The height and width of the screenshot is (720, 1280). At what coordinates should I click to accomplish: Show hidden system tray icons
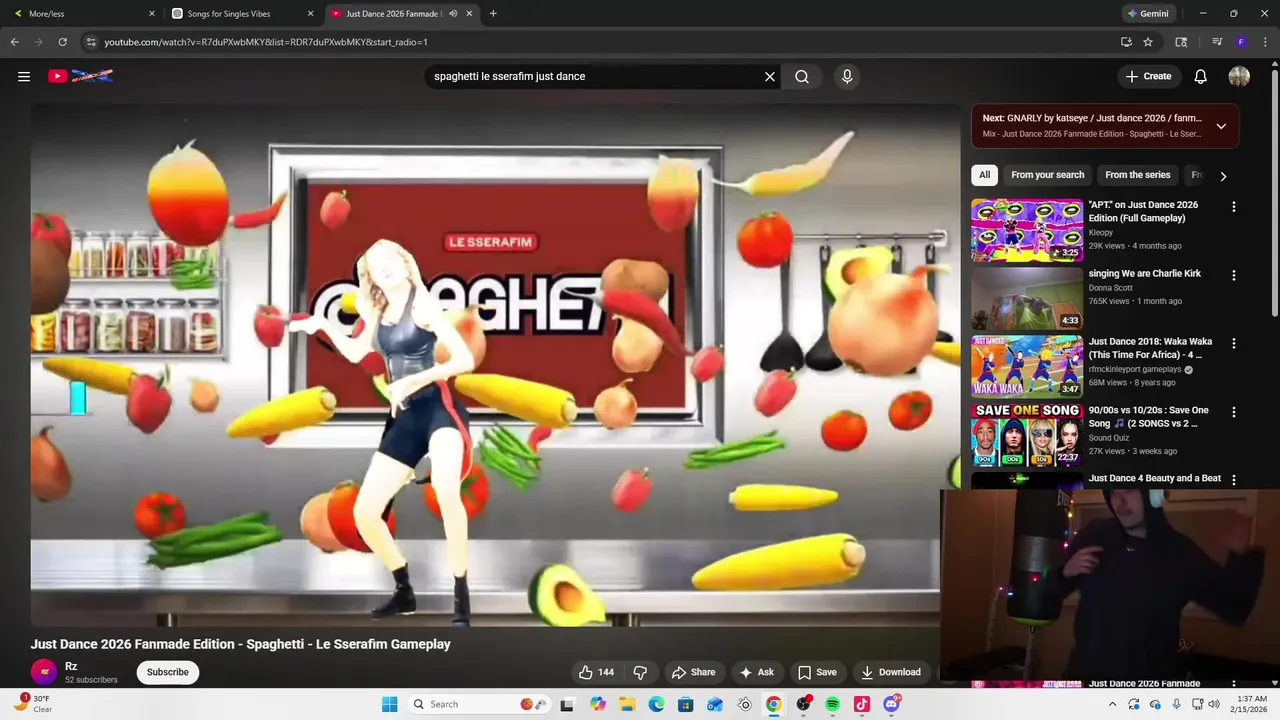pos(1112,704)
